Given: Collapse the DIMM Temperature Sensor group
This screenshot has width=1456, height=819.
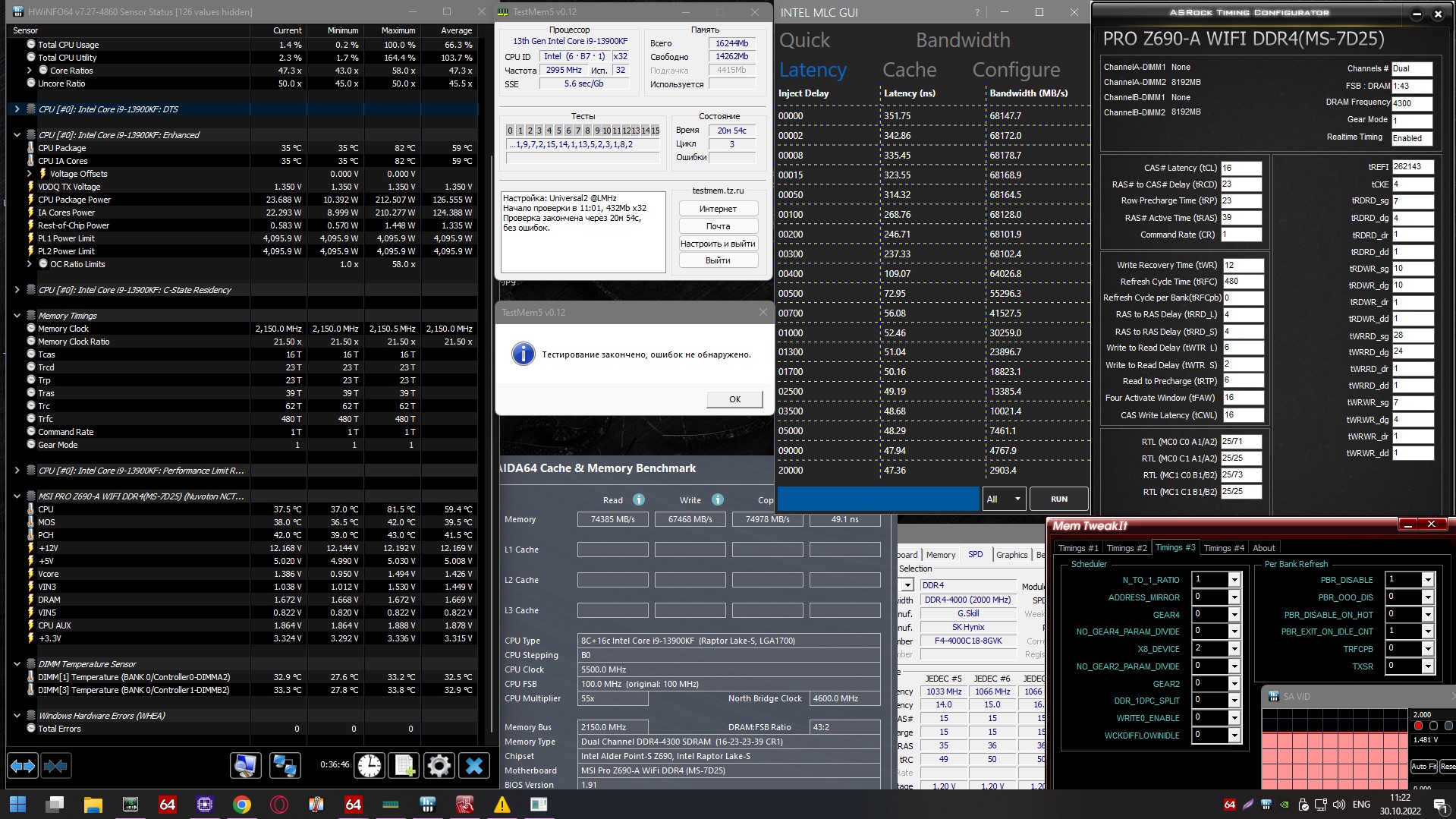Looking at the screenshot, I should click(17, 664).
